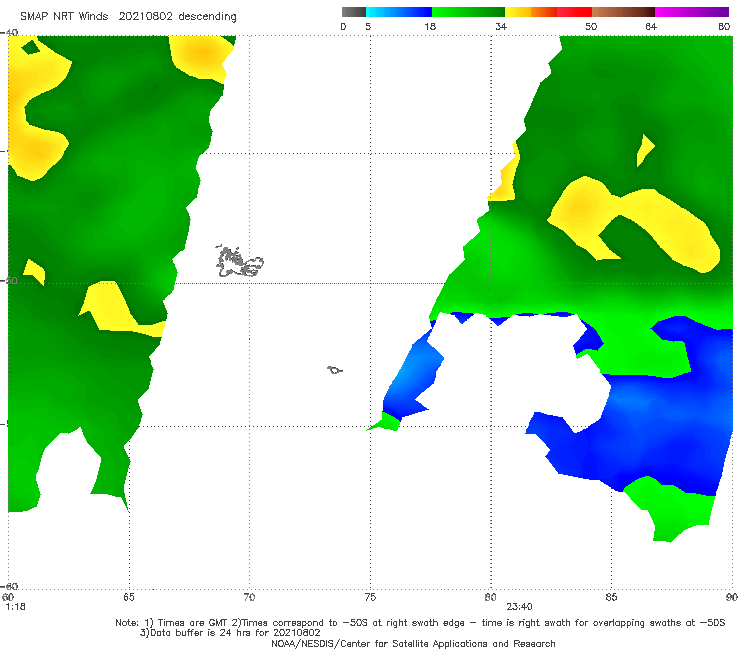
Task: Click the latitude label "-50" on left axis
Action: point(10,281)
